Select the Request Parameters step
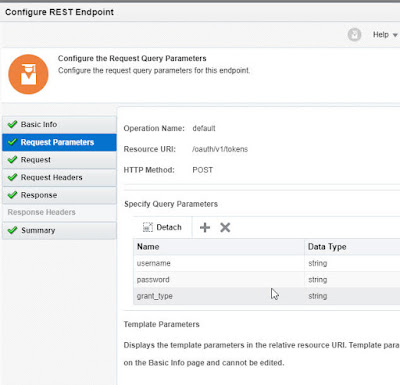This screenshot has width=400, height=385. [x=59, y=142]
